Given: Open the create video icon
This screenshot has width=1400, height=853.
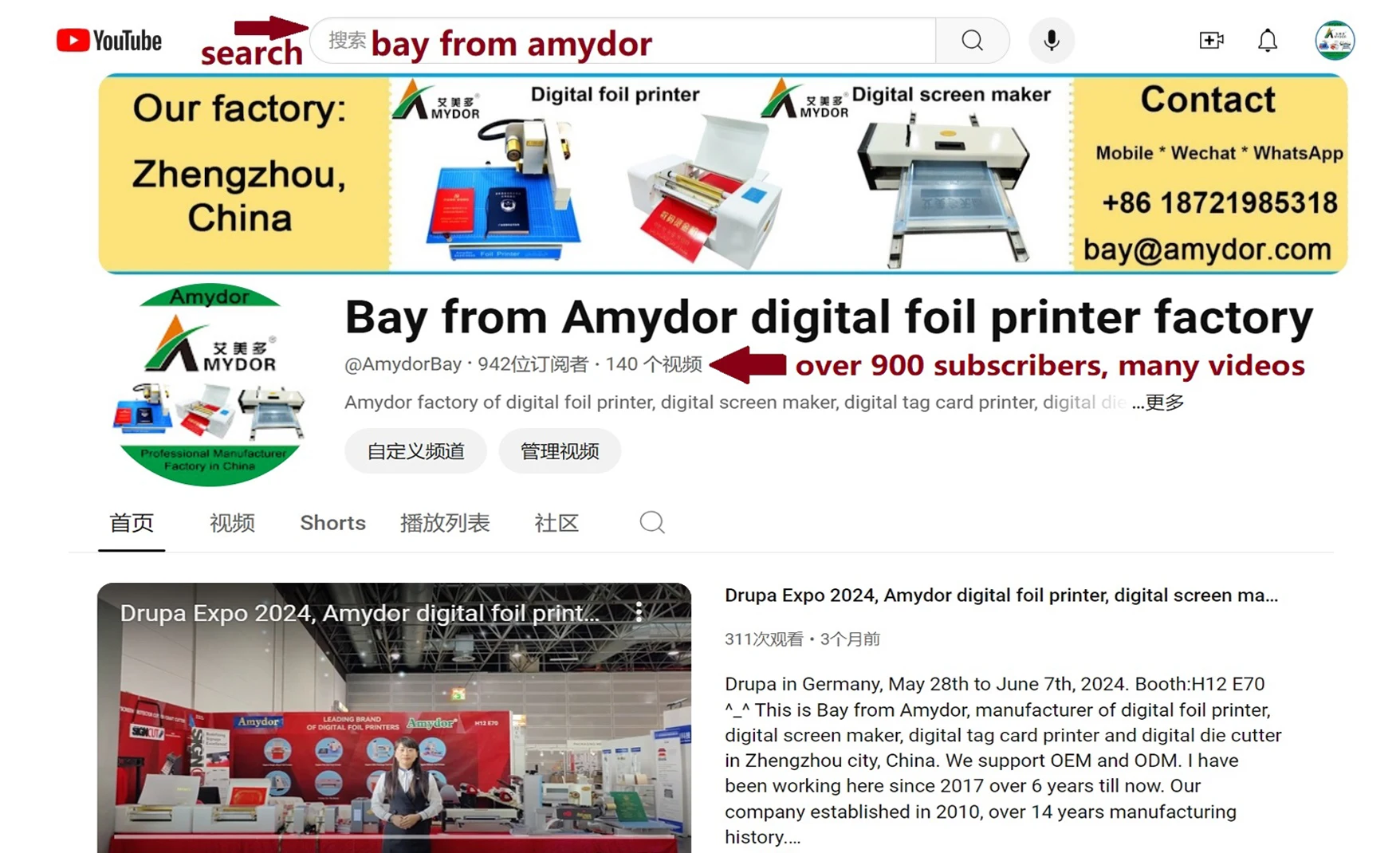Looking at the screenshot, I should click(x=1211, y=40).
